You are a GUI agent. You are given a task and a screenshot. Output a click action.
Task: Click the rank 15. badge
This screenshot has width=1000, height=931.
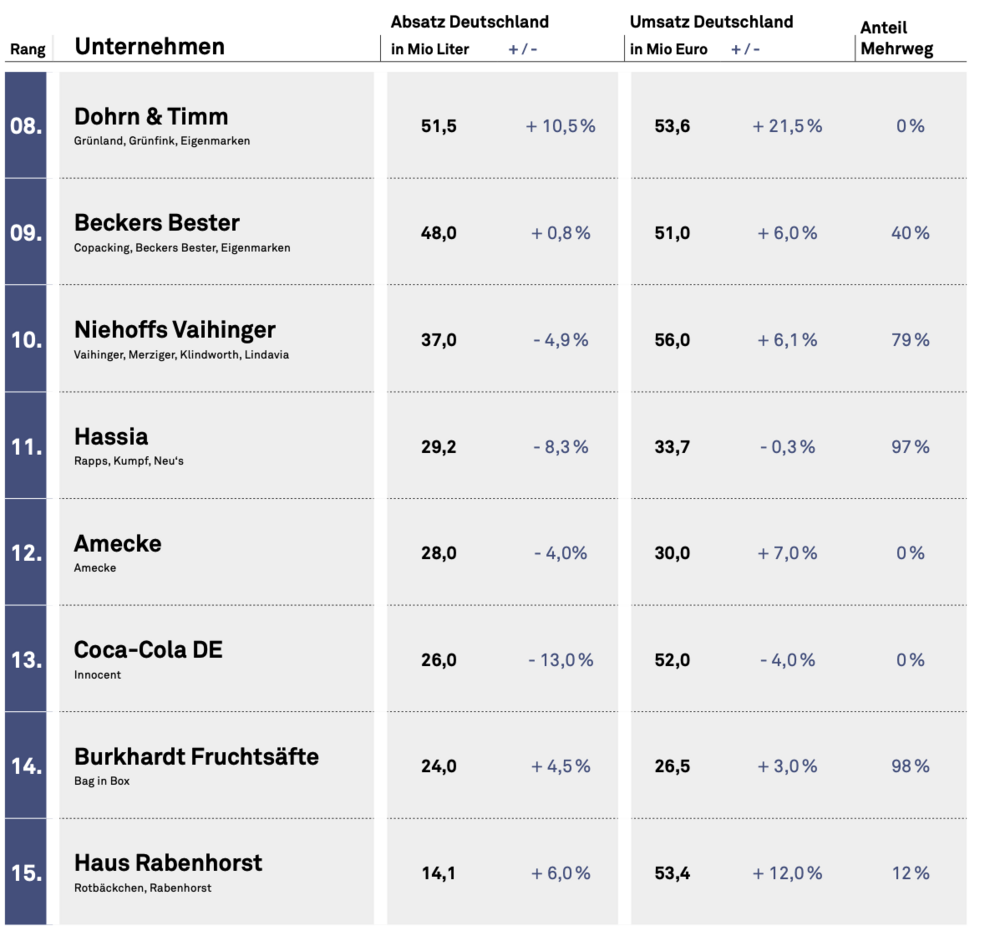26,873
